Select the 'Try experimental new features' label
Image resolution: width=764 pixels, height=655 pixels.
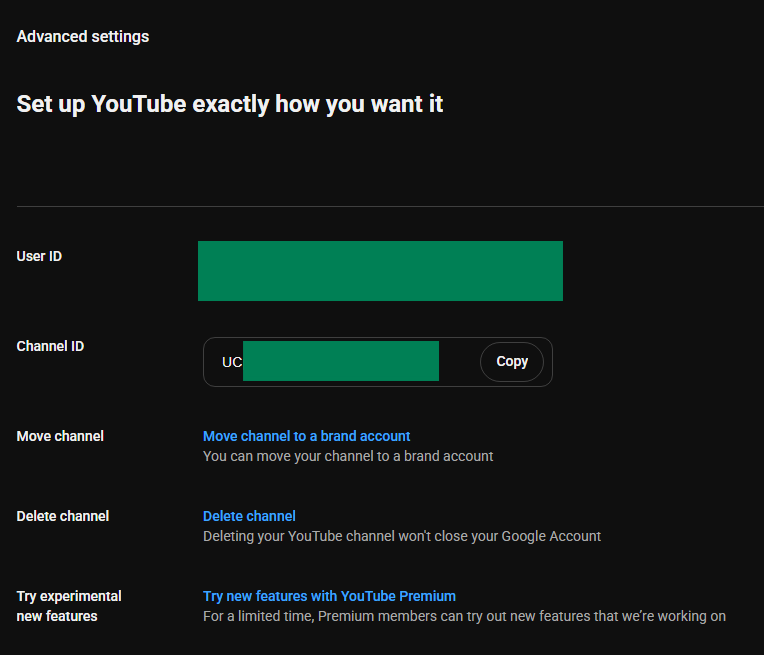pos(69,606)
